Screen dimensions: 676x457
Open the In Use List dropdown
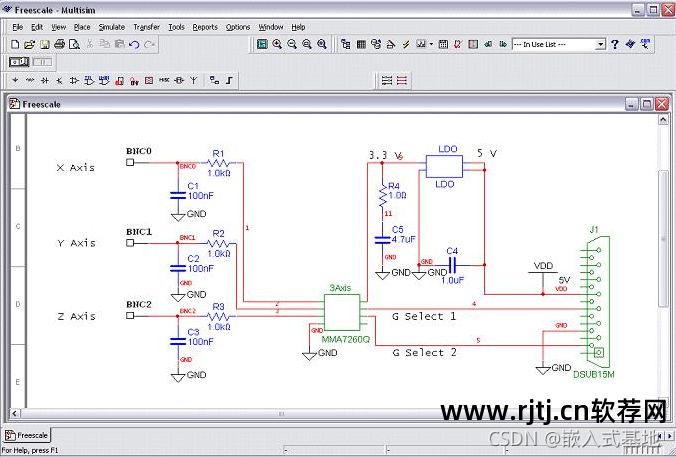point(600,44)
